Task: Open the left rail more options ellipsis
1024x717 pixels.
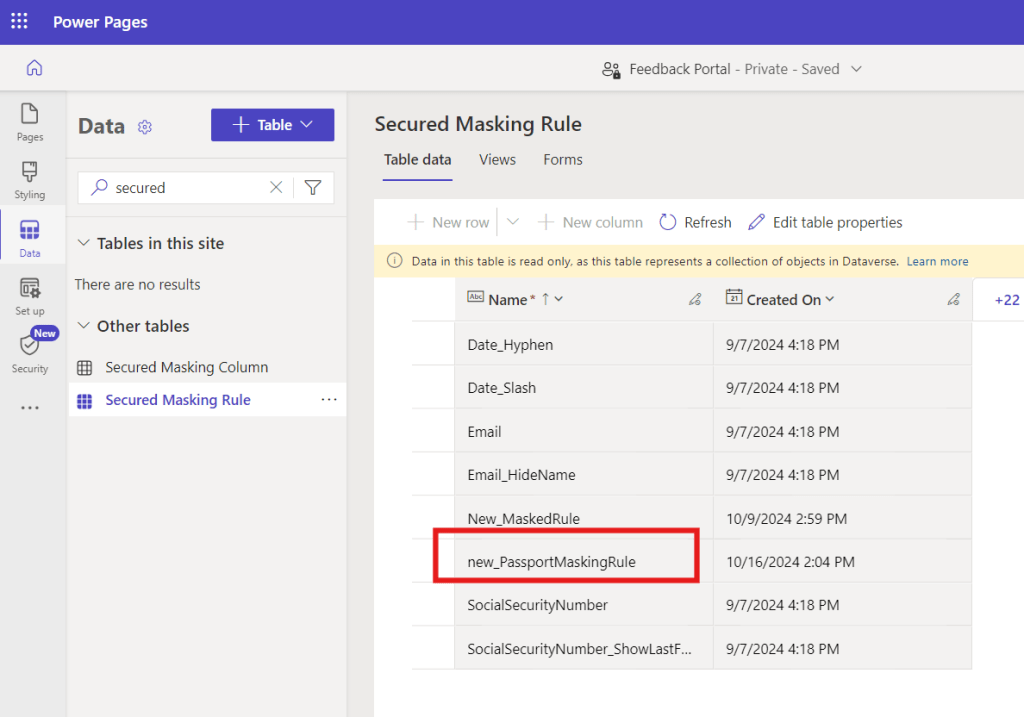Action: 30,408
